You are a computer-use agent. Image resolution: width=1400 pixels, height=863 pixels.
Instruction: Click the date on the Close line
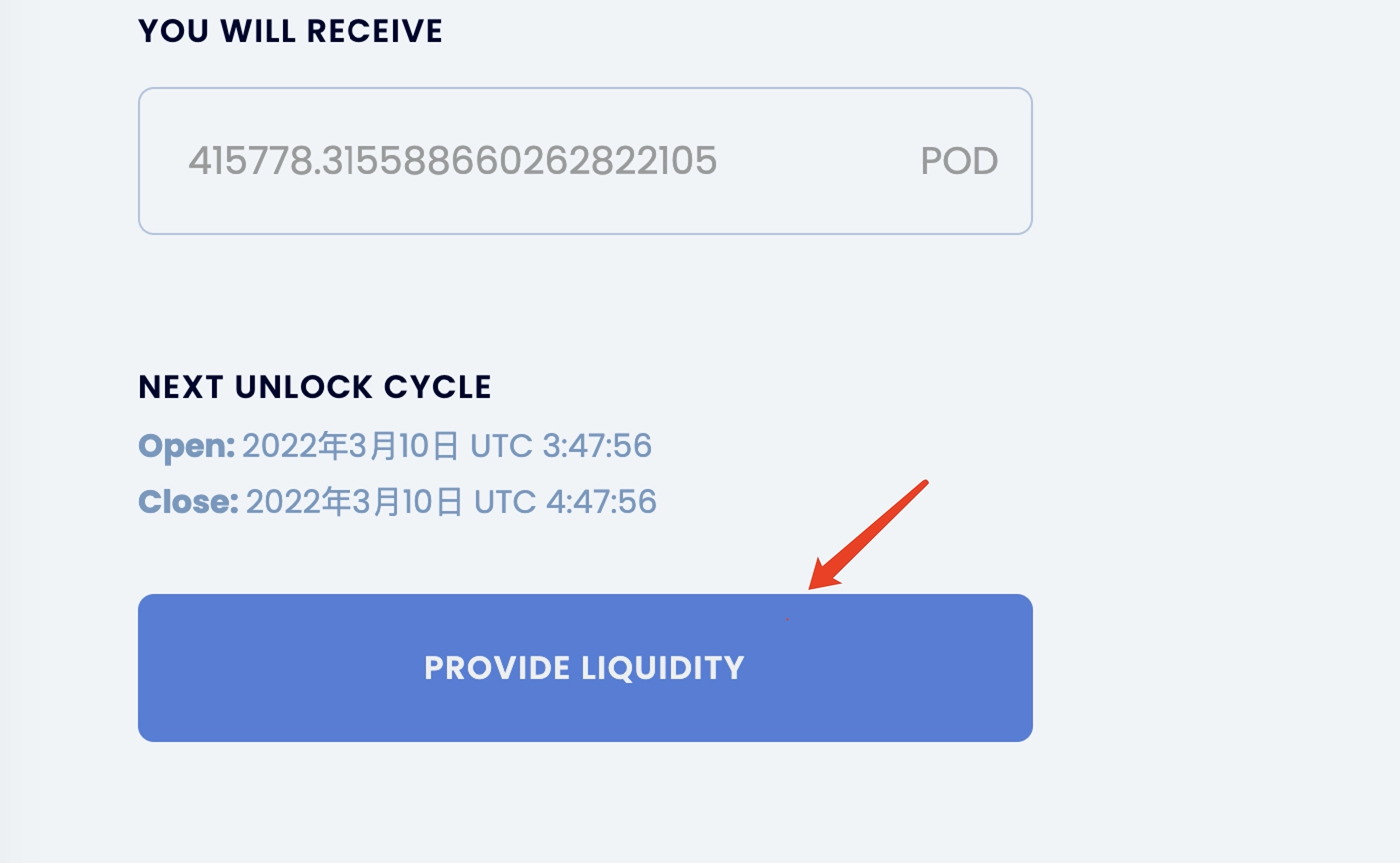354,502
